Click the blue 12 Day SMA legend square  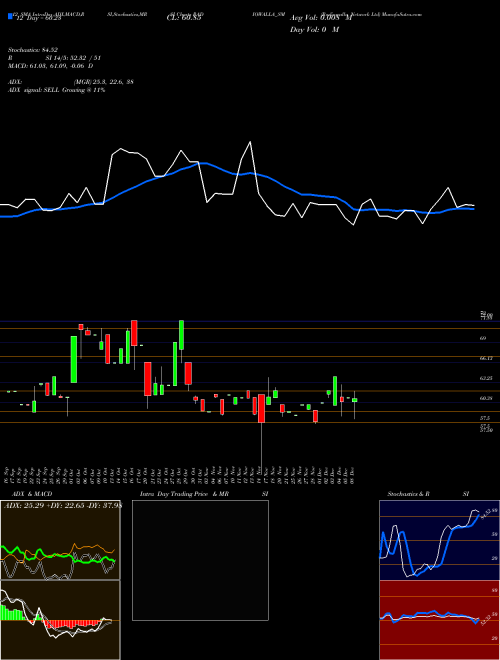point(11,16)
